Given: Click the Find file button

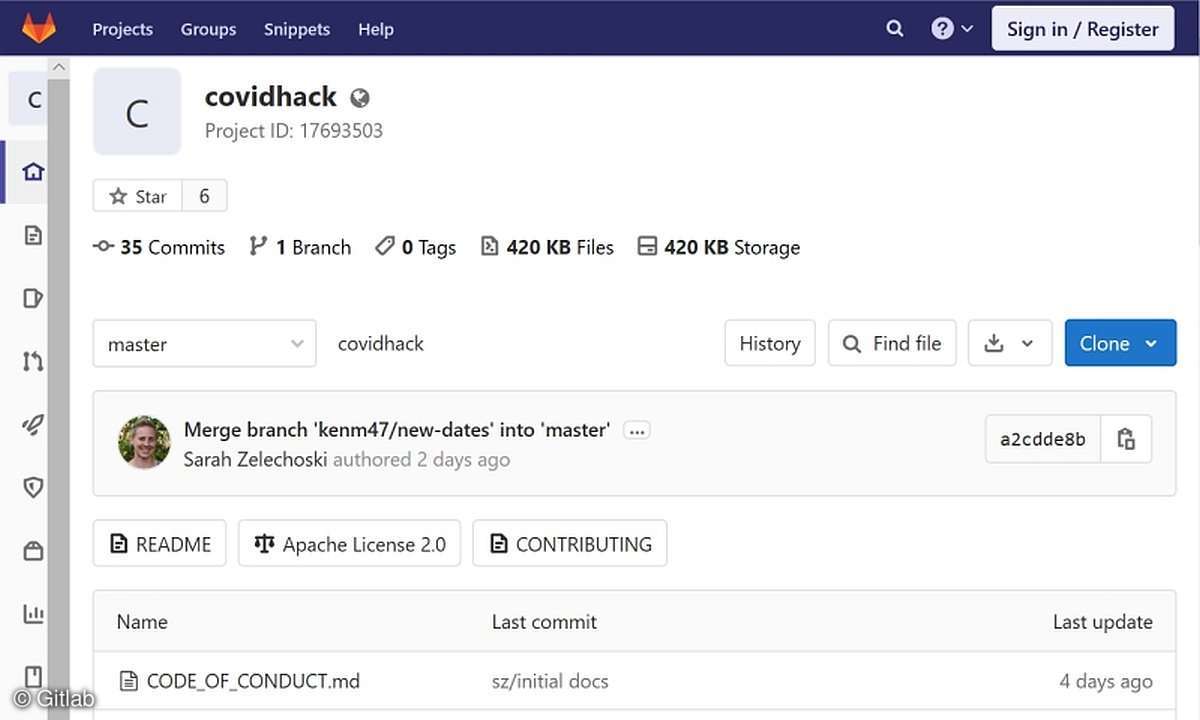Looking at the screenshot, I should coord(892,343).
